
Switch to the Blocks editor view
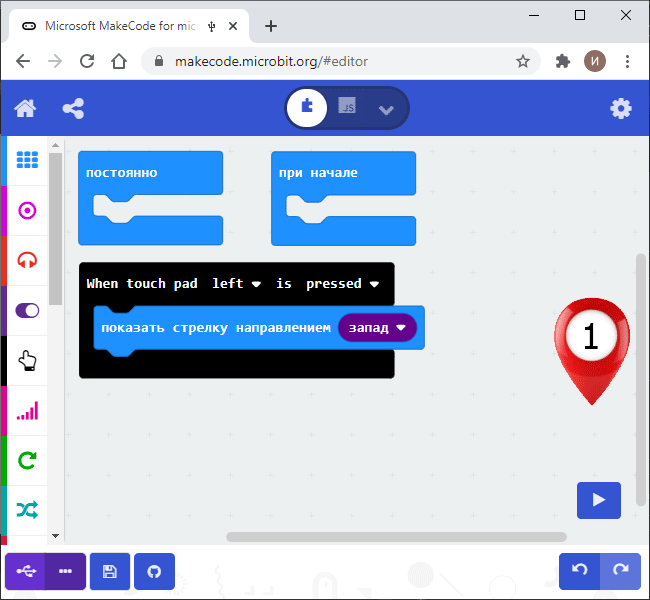[307, 108]
